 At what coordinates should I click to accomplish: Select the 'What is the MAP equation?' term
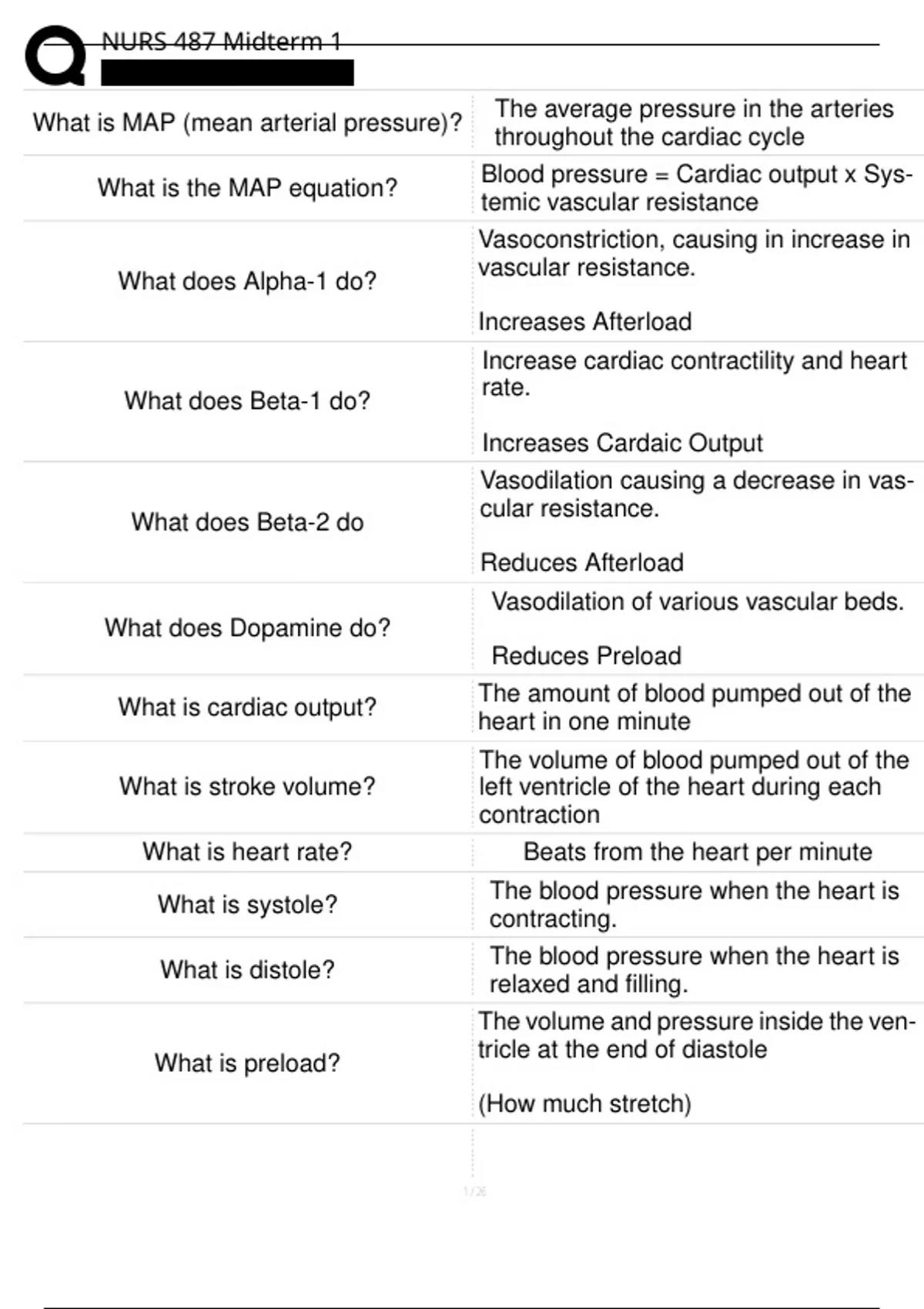[x=247, y=188]
